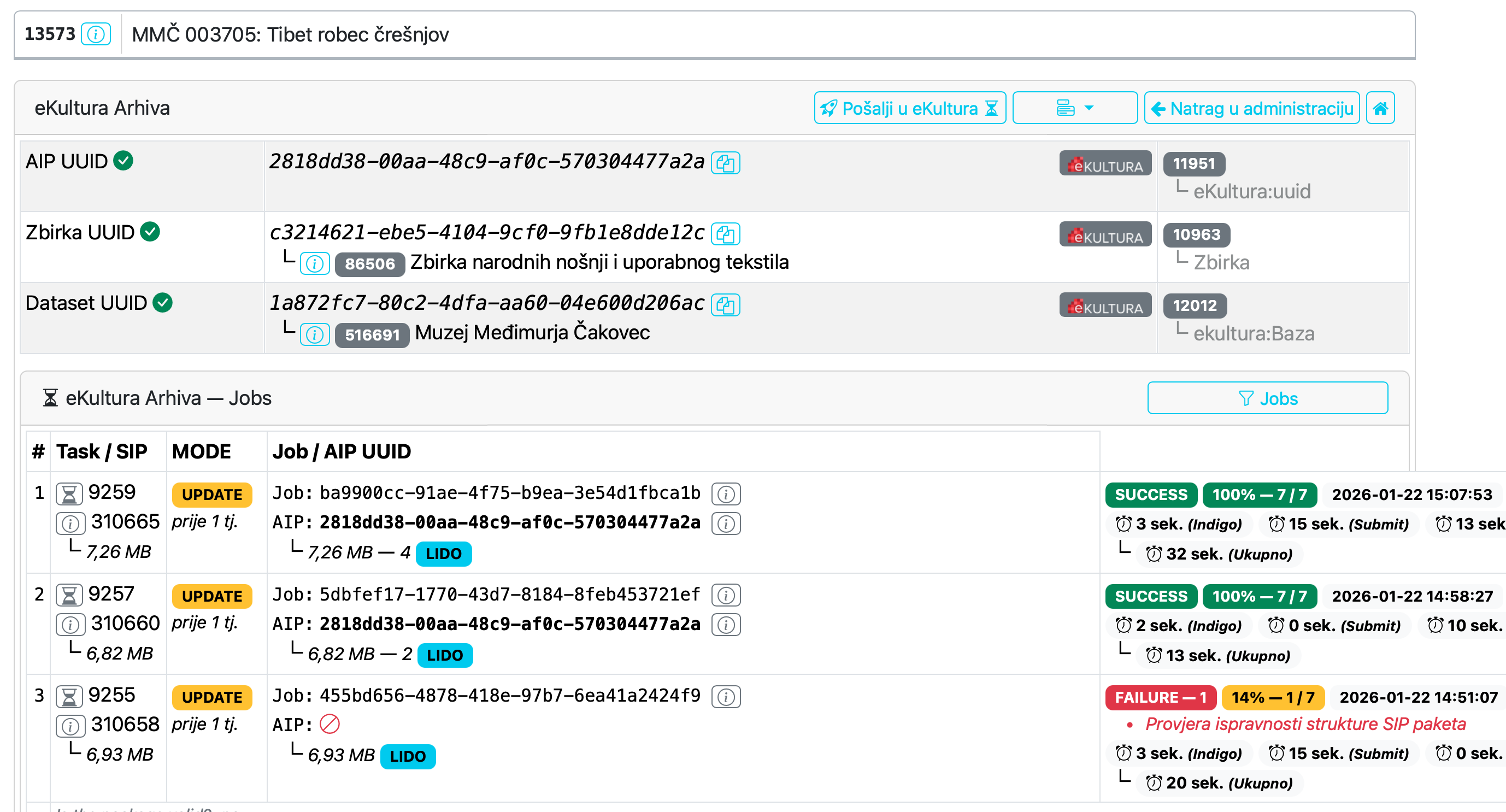Viewport: 1506px width, 812px height.
Task: Copy the Zbirka UUID value
Action: pos(726,234)
